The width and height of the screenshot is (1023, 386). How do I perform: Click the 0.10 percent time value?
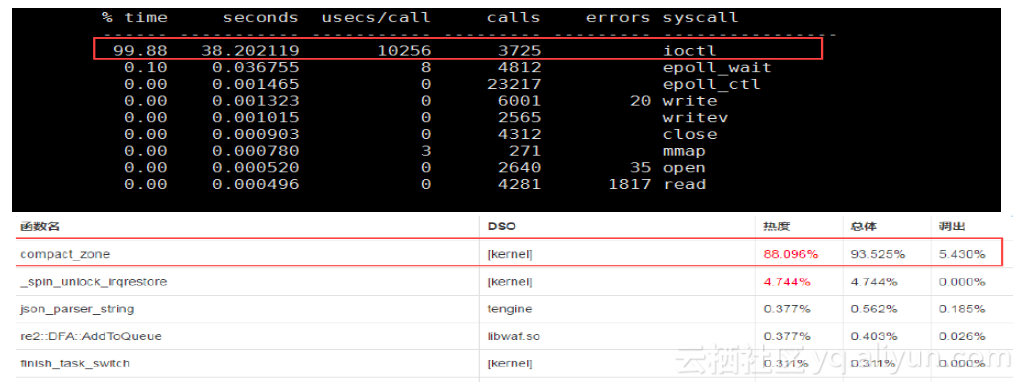click(145, 67)
